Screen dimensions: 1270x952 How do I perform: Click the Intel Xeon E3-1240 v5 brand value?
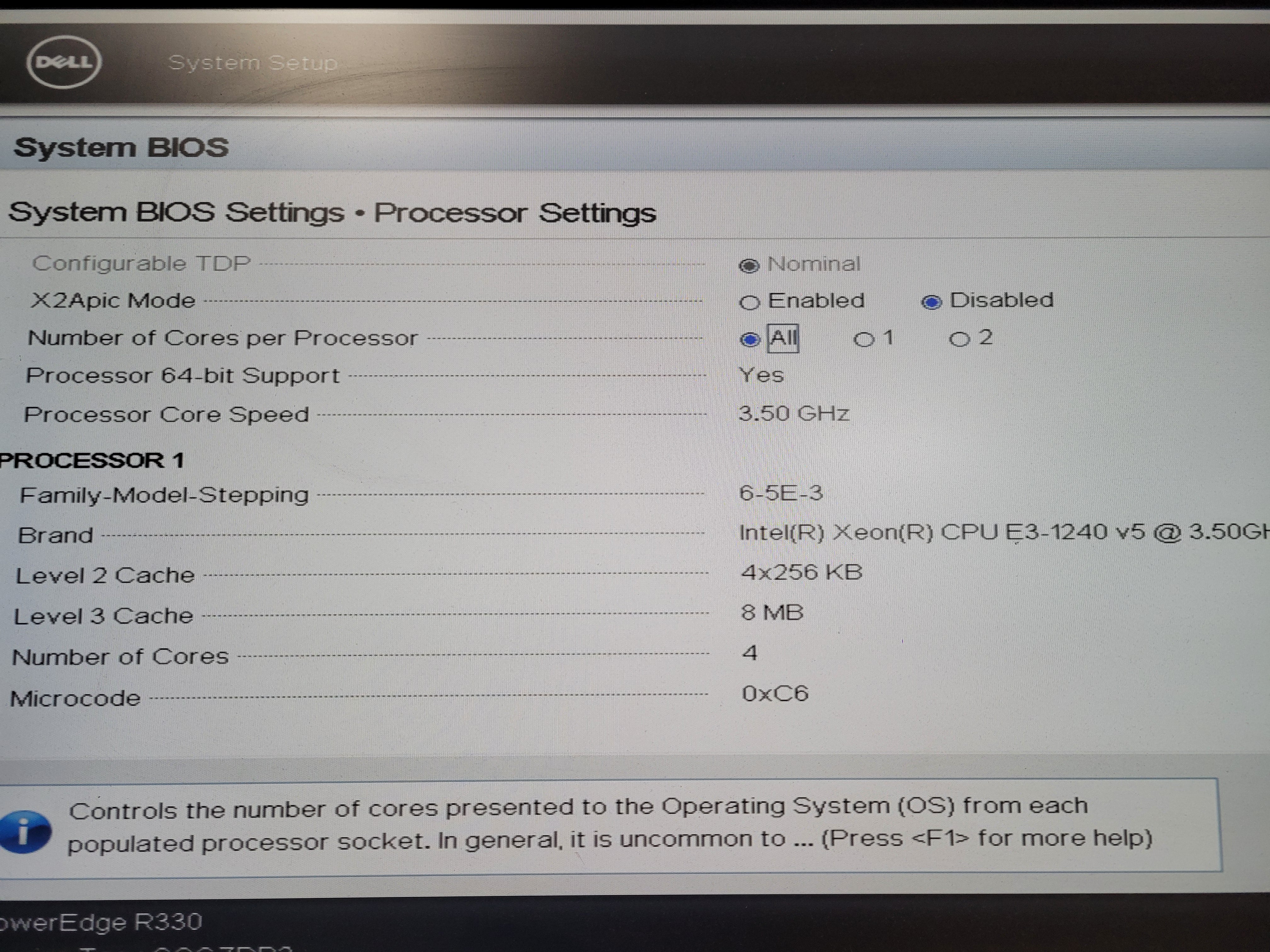coord(1004,532)
